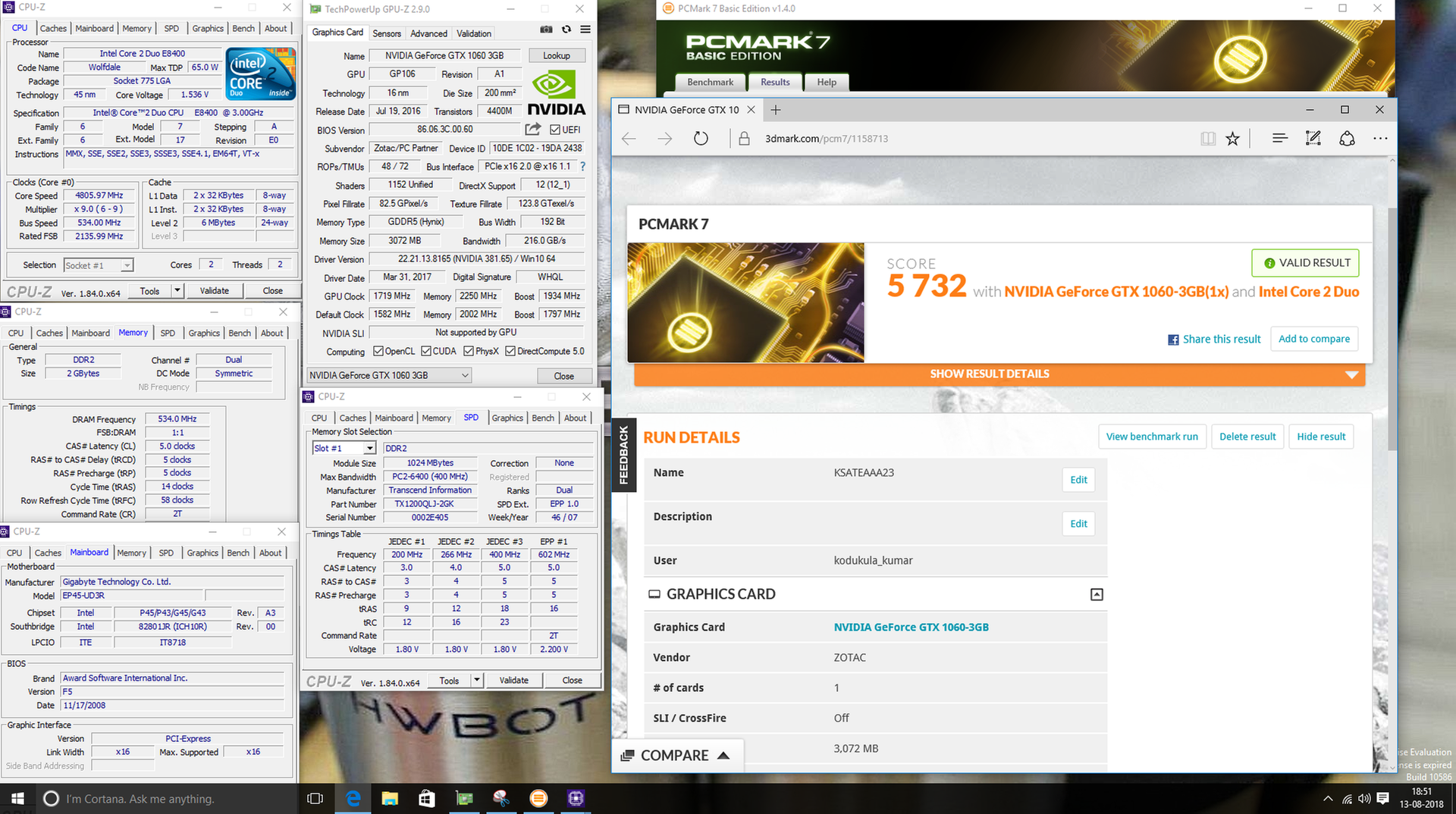This screenshot has height=814, width=1456.
Task: Click the Edge share icon
Action: tap(1347, 138)
